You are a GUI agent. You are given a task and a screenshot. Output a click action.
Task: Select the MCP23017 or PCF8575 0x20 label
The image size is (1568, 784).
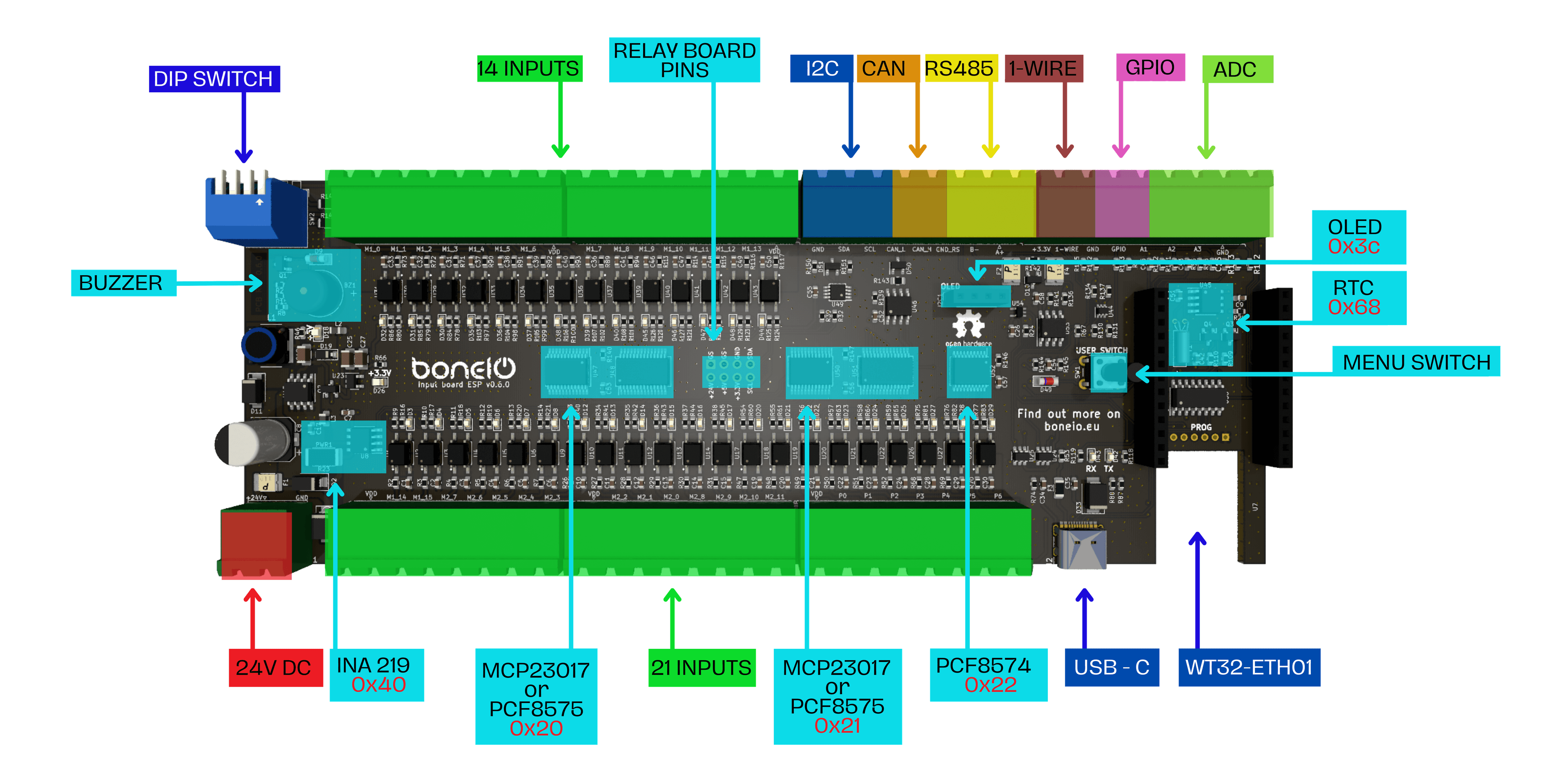(536, 696)
